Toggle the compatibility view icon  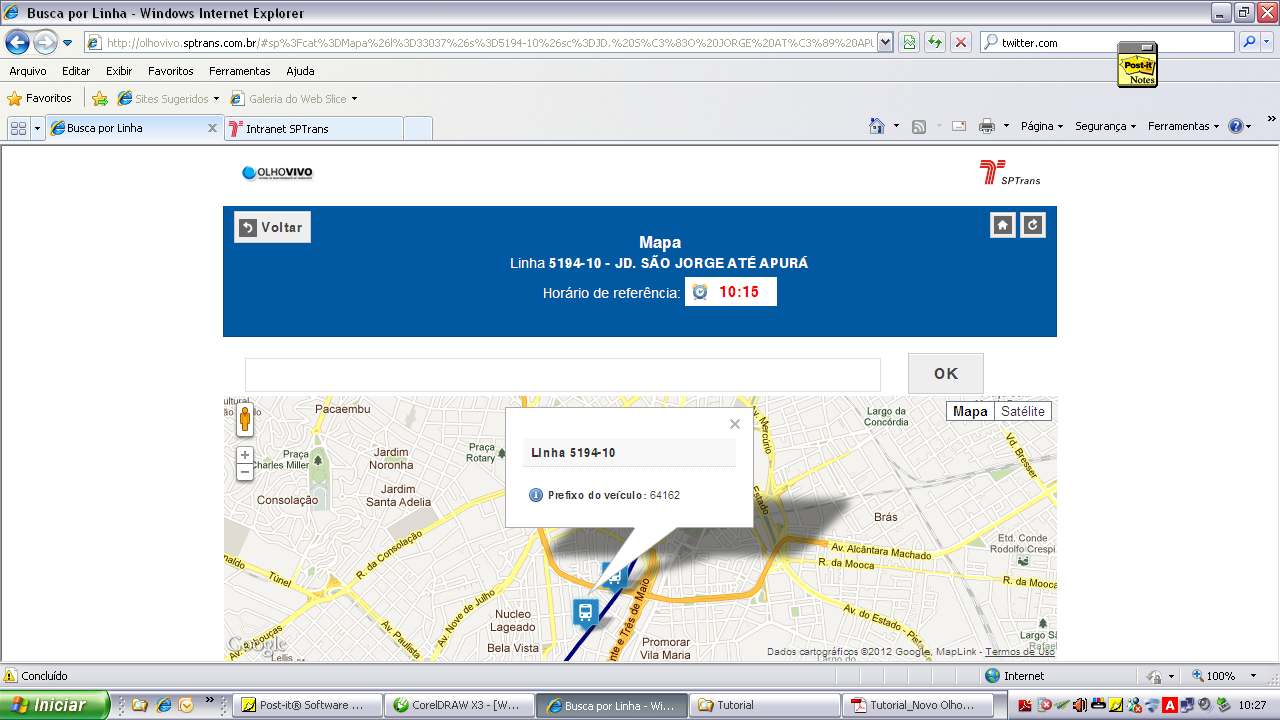(909, 43)
